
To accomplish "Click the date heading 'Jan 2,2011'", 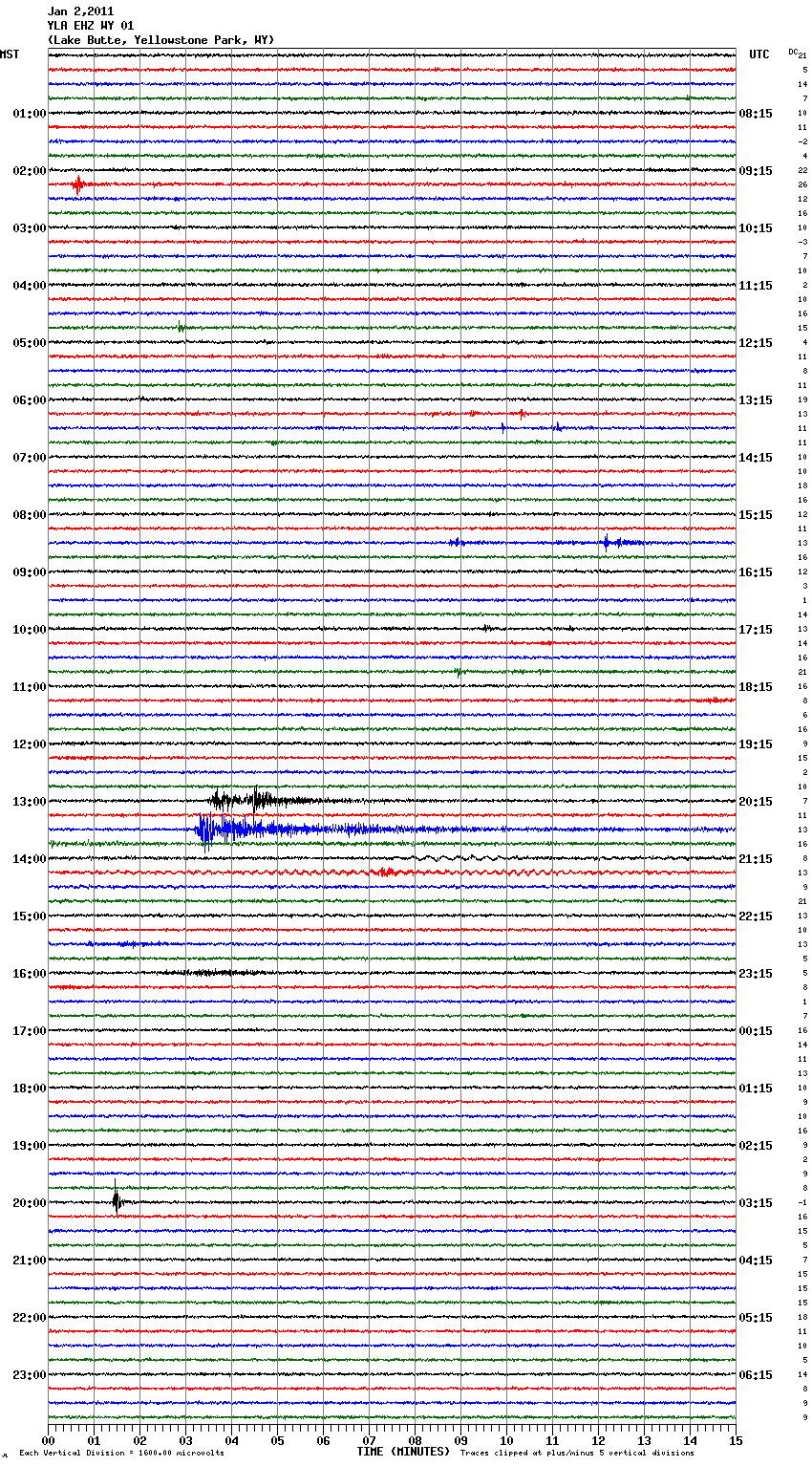I will 80,11.
